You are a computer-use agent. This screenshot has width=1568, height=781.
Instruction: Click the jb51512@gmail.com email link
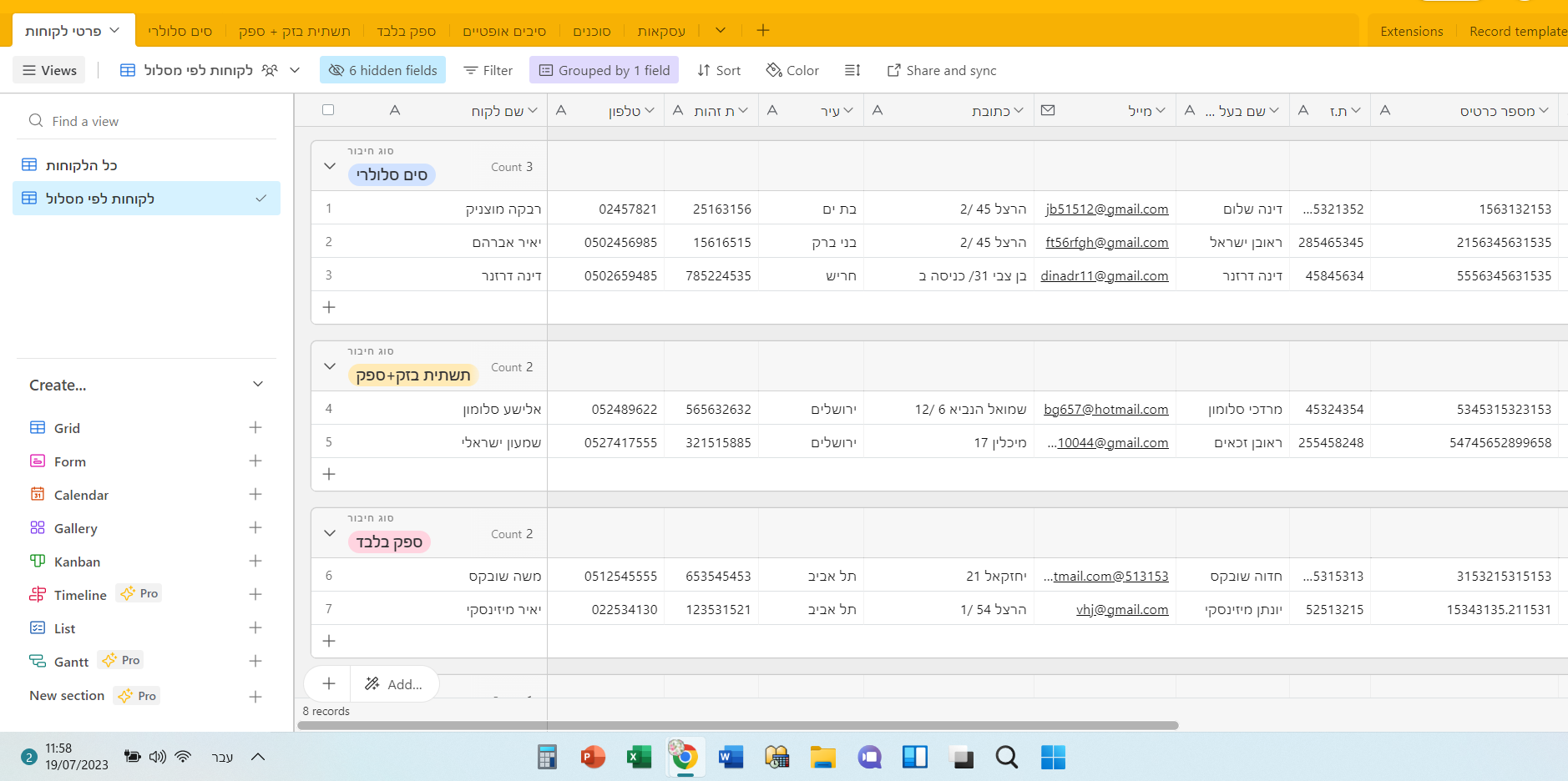1106,209
